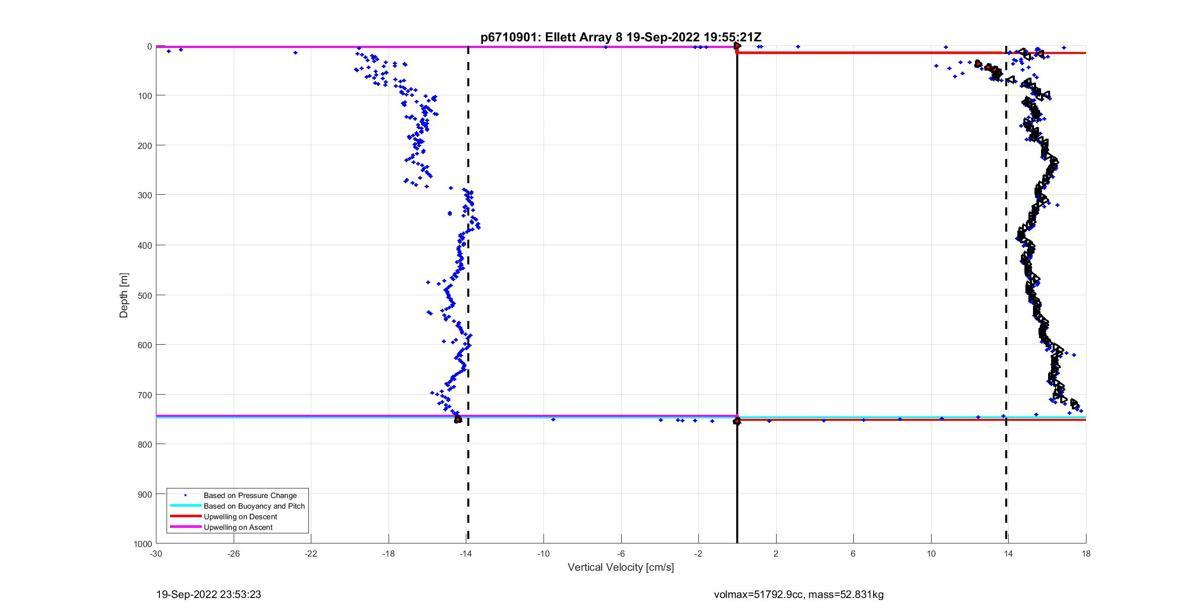Click the depth tick label '100'
Screen dimensions: 1200x611
point(144,96)
